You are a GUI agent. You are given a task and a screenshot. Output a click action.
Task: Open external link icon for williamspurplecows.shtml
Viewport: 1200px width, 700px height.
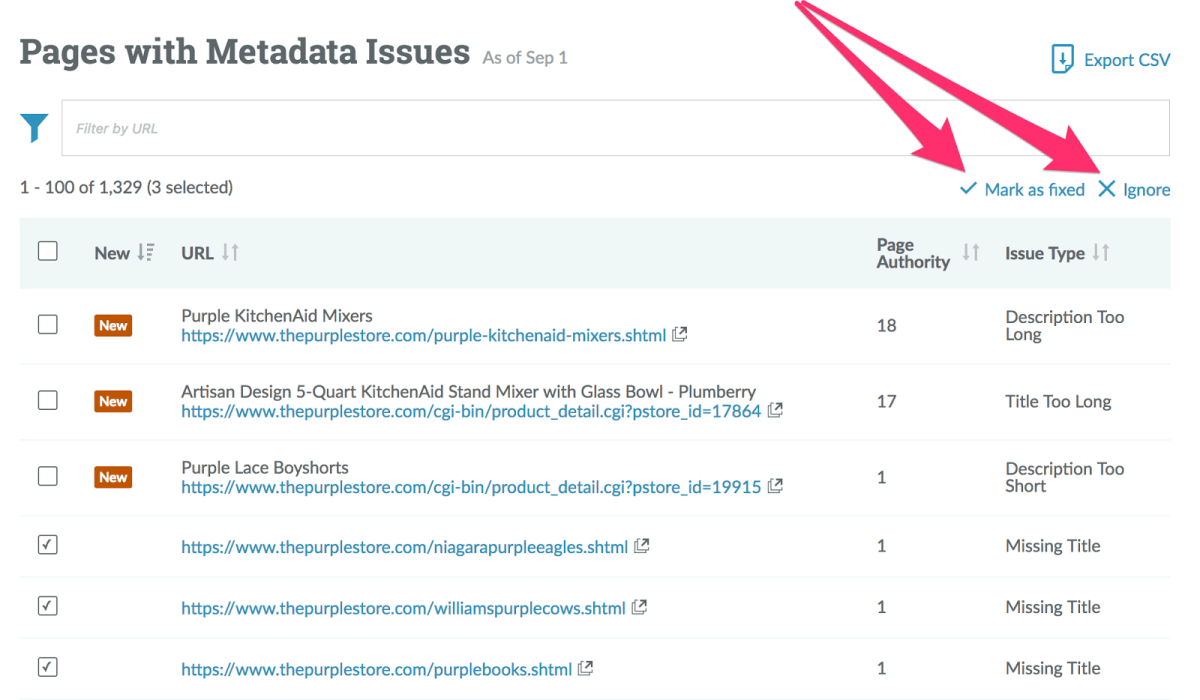tap(639, 607)
